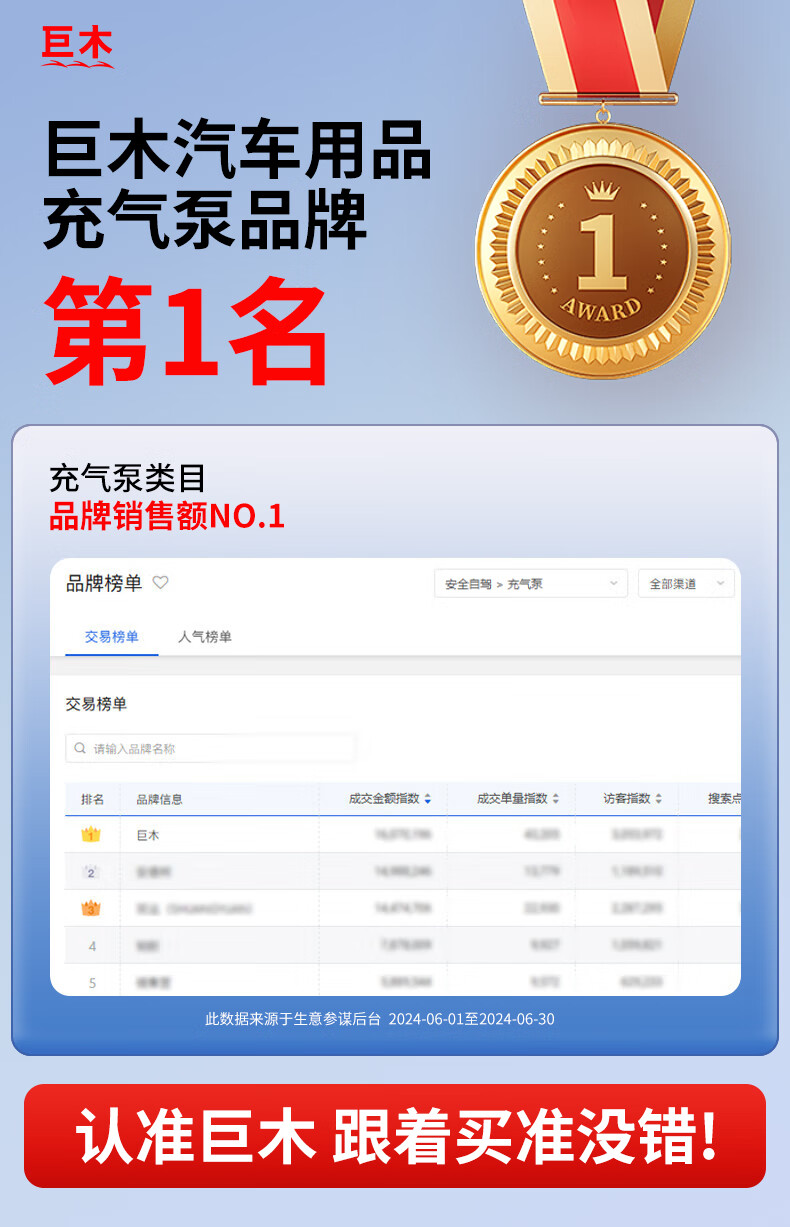This screenshot has height=1227, width=790.
Task: Sort by 访客指数 column arrow
Action: click(659, 799)
